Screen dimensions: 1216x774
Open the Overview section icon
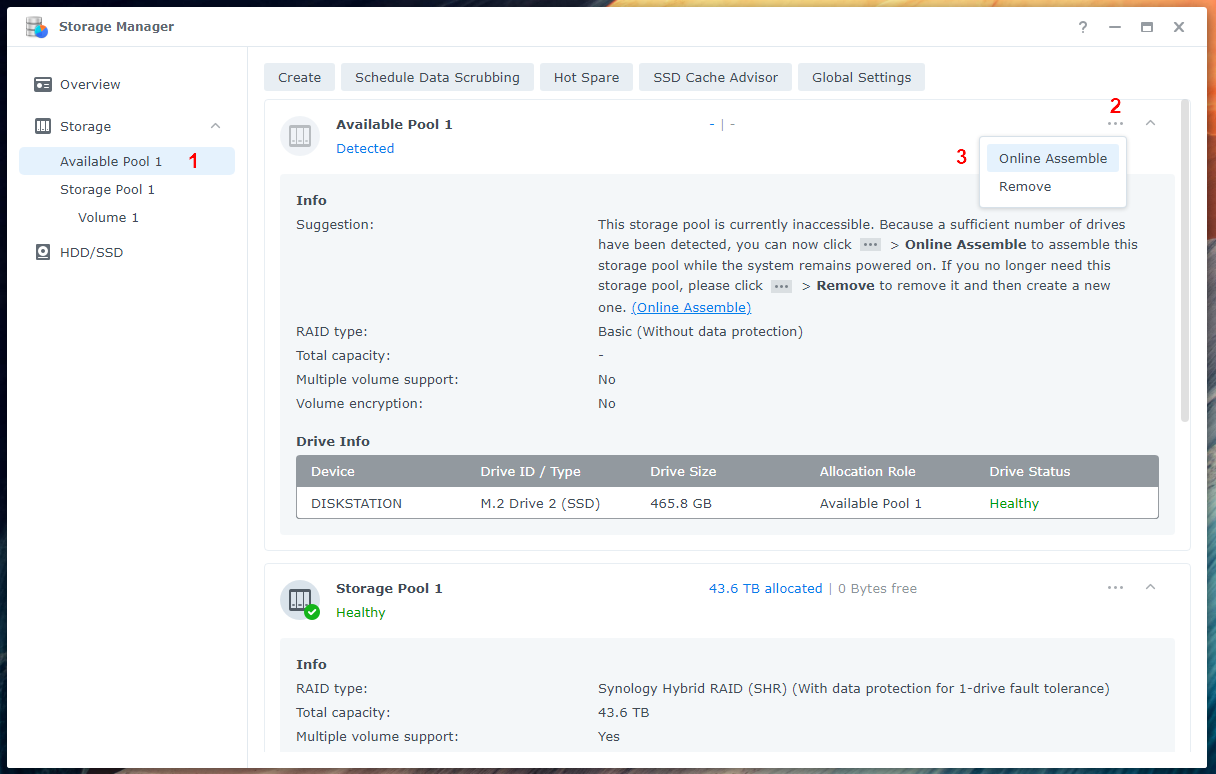(x=43, y=85)
